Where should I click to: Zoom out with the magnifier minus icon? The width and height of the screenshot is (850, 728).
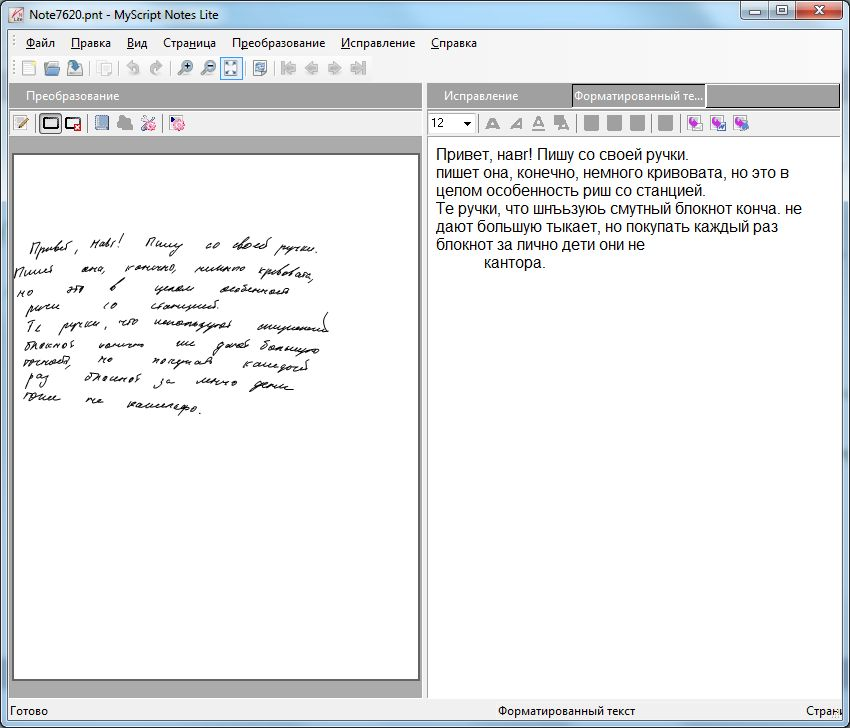(x=208, y=68)
